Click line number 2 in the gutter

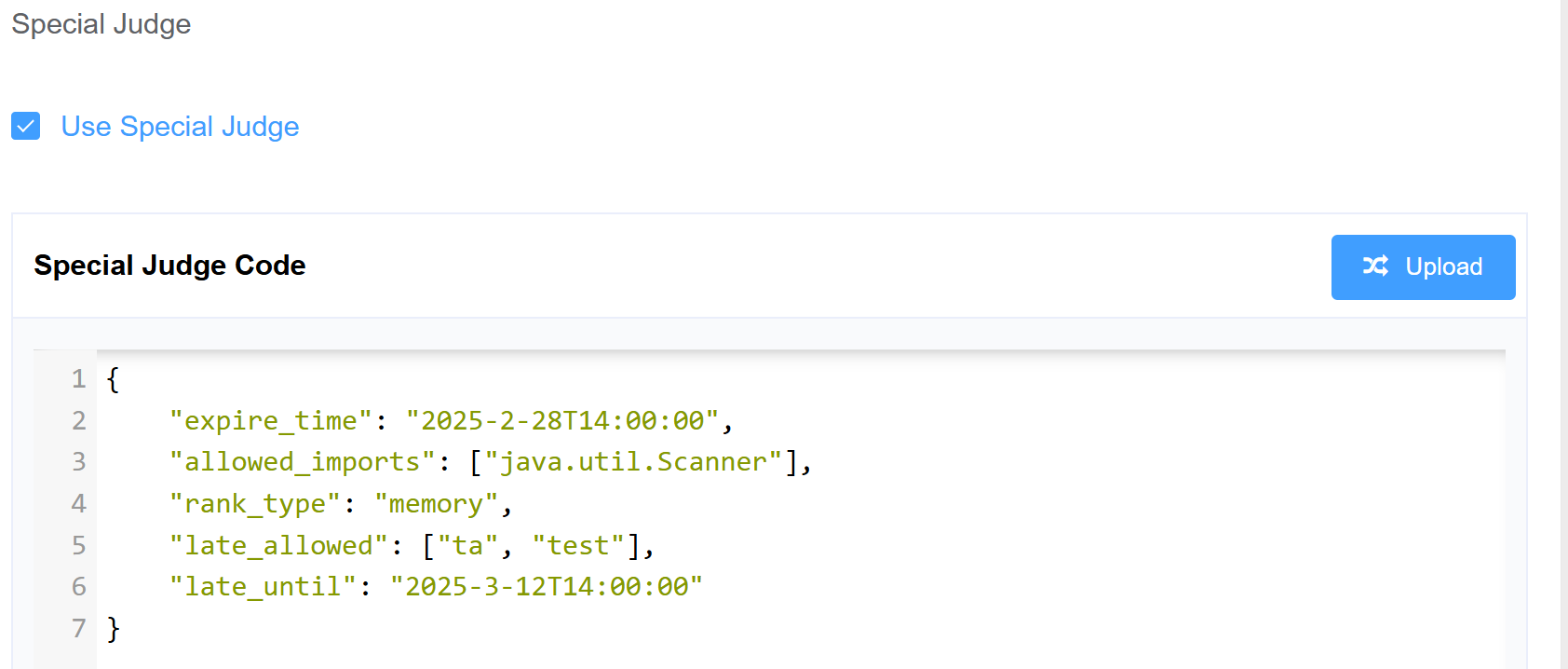point(79,420)
